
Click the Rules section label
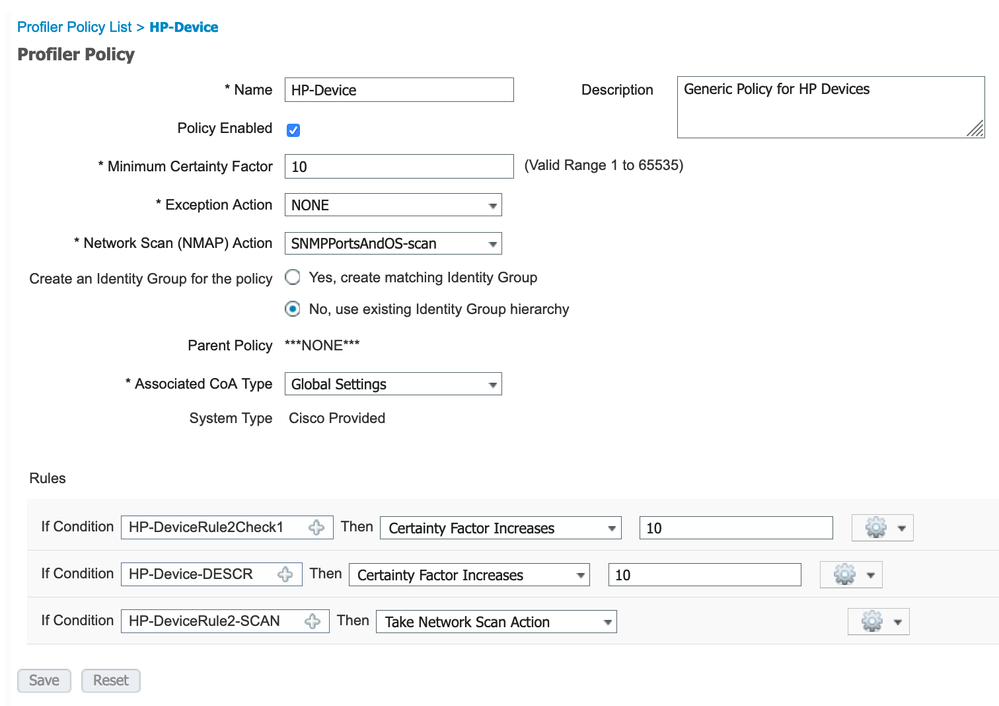tap(47, 479)
